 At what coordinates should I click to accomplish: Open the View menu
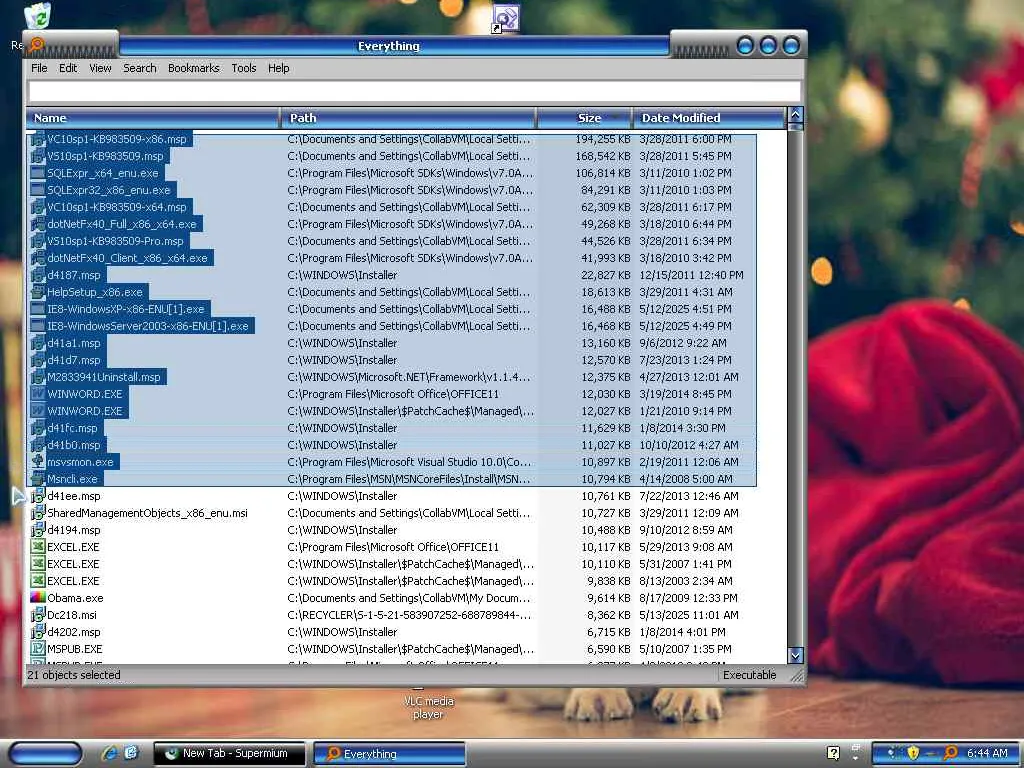click(100, 68)
